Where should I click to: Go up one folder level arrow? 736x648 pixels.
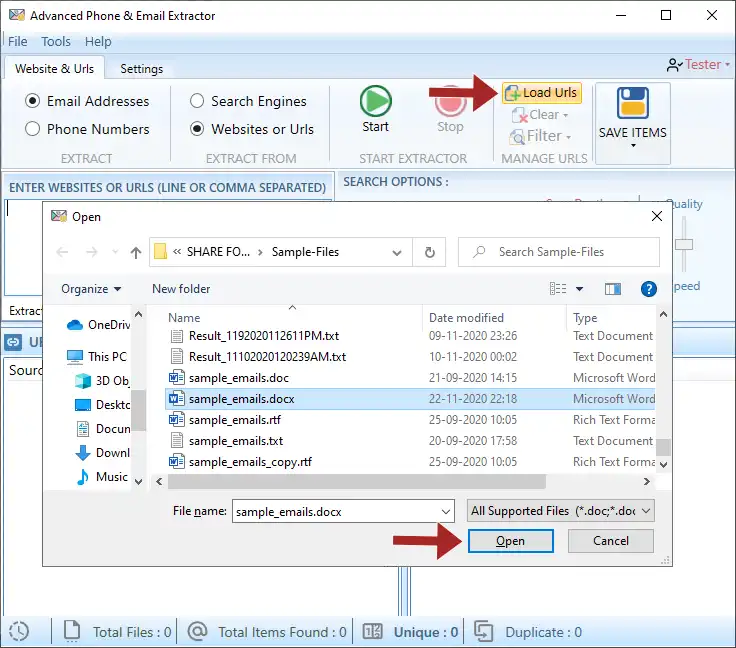click(x=136, y=253)
